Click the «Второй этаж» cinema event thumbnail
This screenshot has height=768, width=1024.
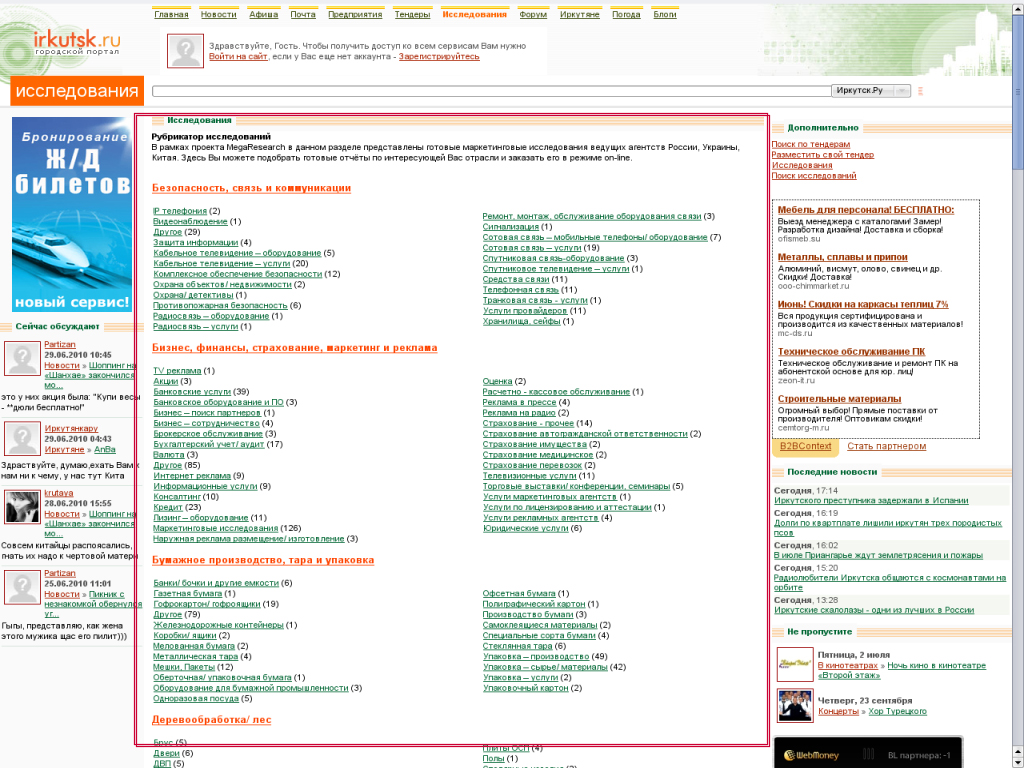point(795,663)
